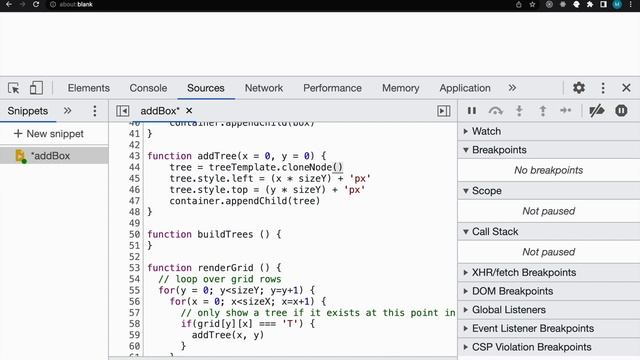Select the addBox editor tab
The image size is (640, 360).
point(160,111)
